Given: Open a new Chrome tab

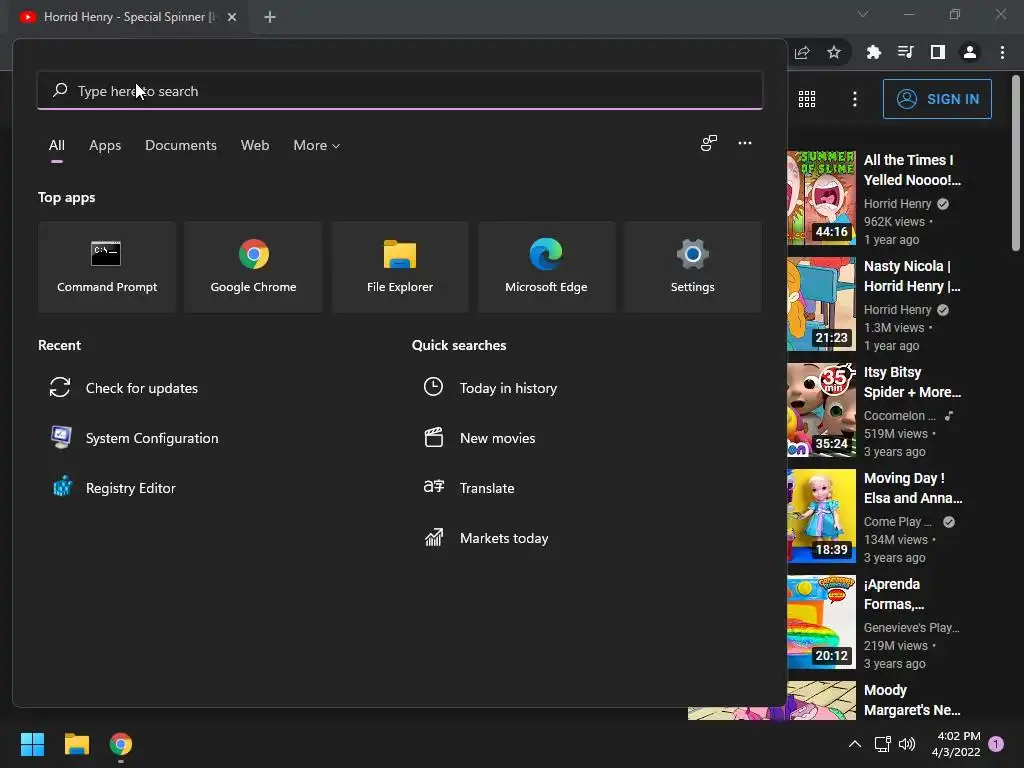Looking at the screenshot, I should [270, 17].
